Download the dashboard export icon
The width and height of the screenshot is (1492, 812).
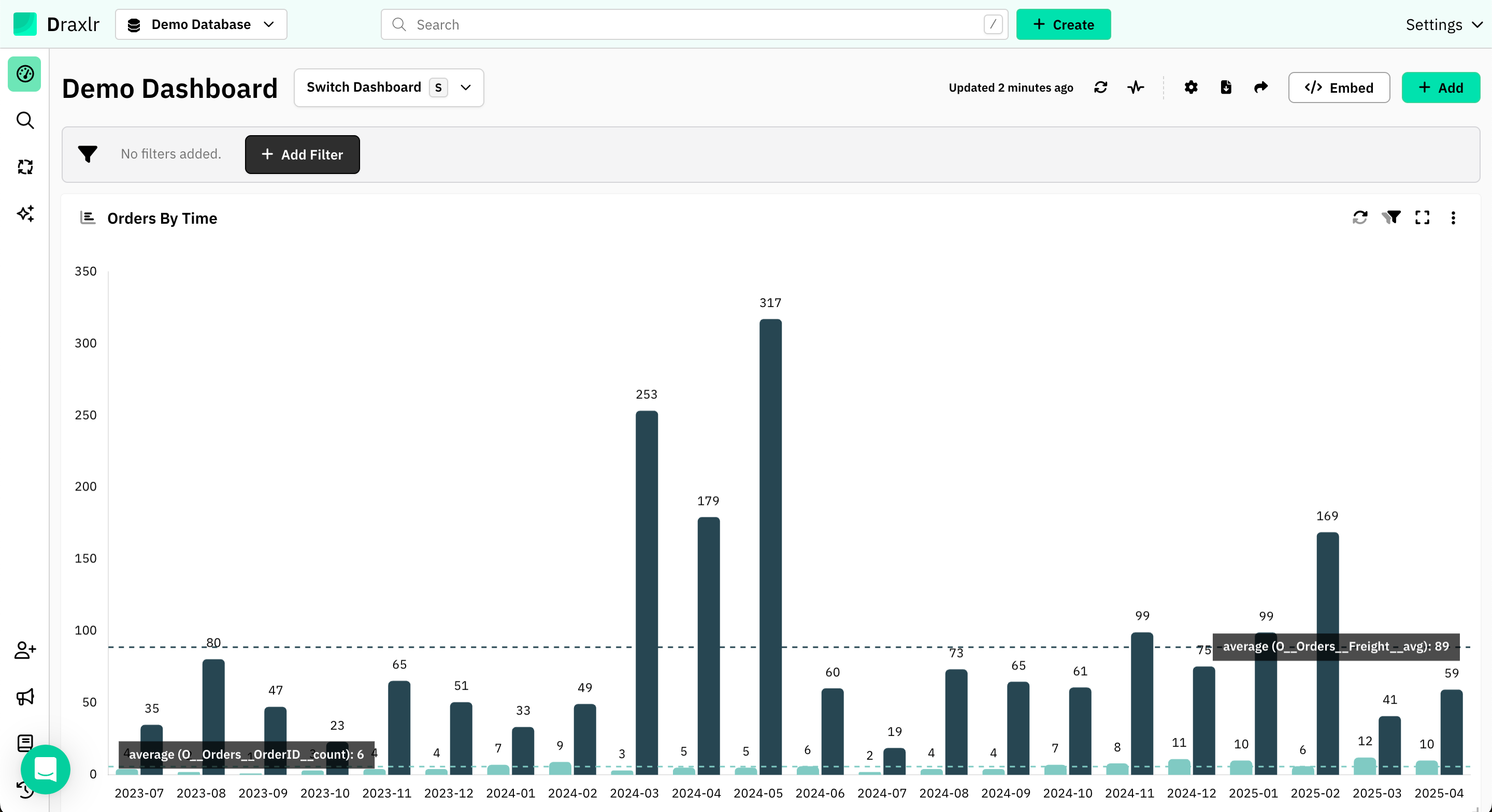pos(1226,88)
